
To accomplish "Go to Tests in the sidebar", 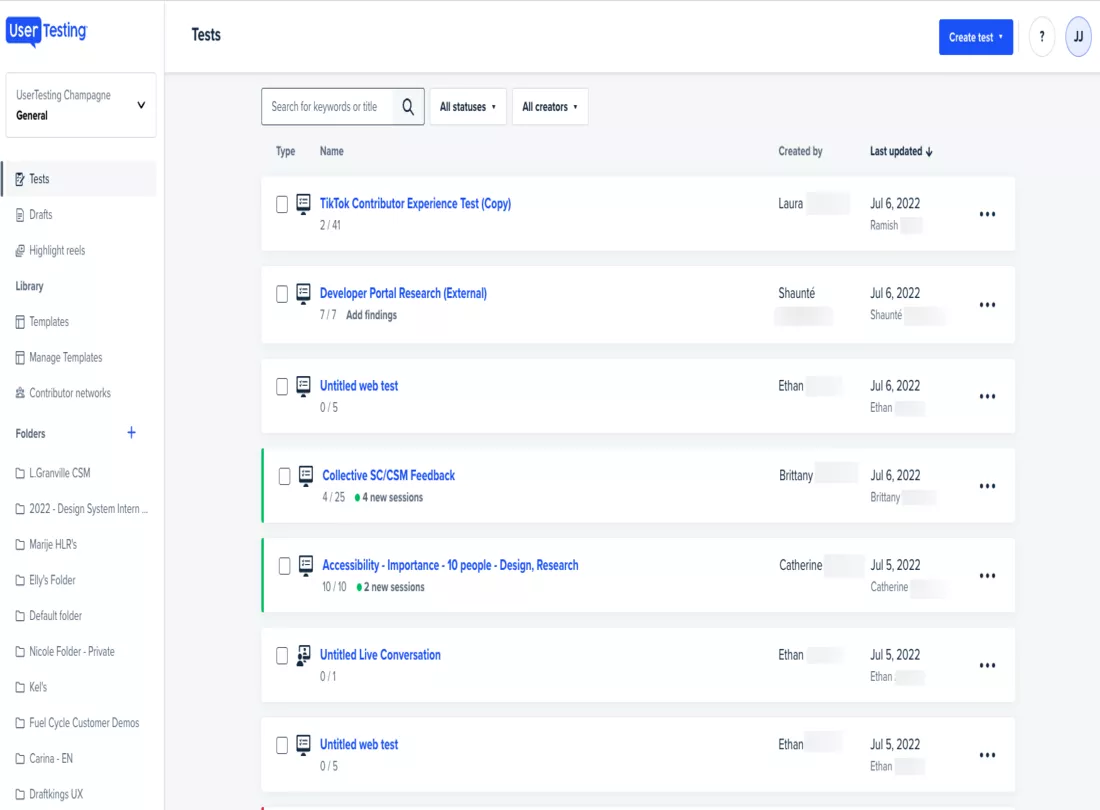I will tap(79, 179).
